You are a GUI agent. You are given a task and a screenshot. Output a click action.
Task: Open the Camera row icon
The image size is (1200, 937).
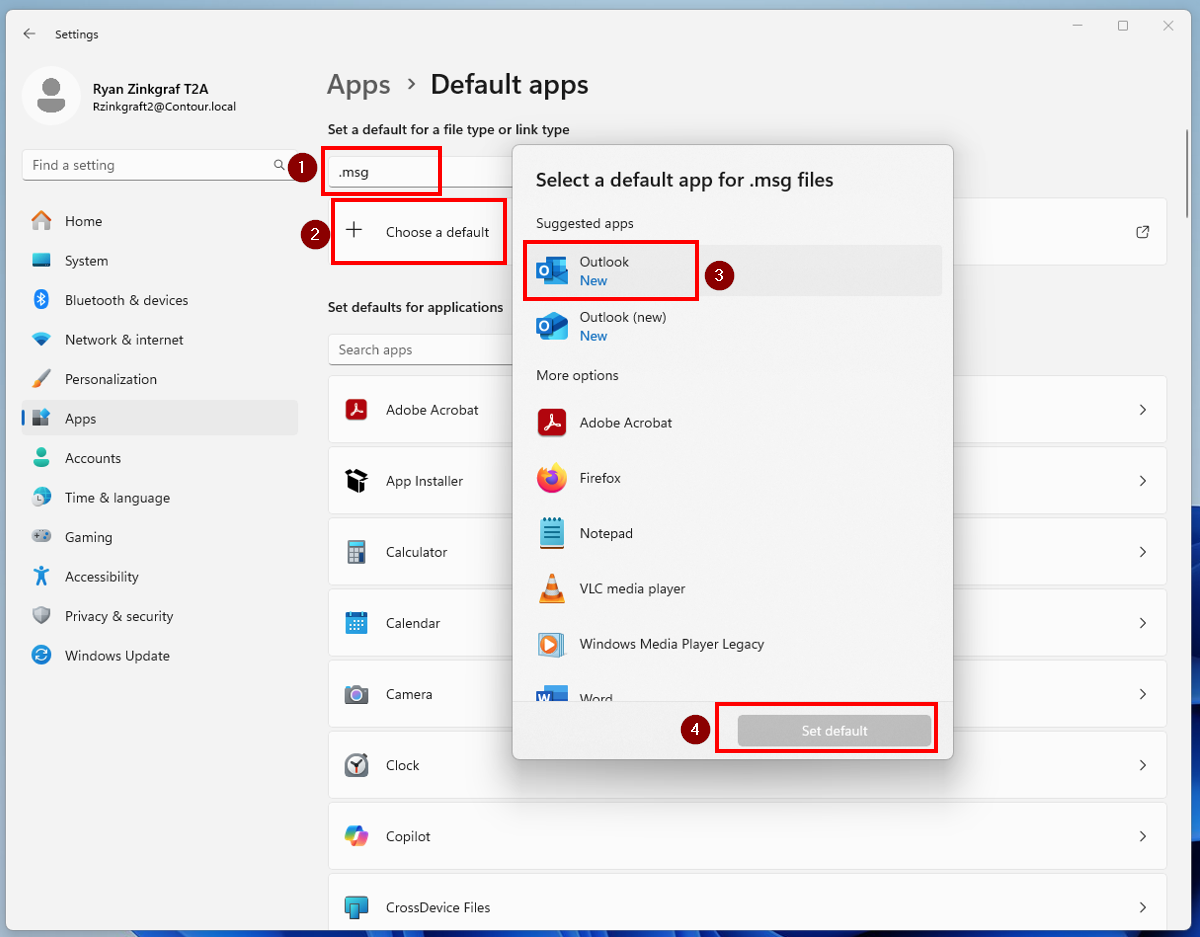[357, 694]
